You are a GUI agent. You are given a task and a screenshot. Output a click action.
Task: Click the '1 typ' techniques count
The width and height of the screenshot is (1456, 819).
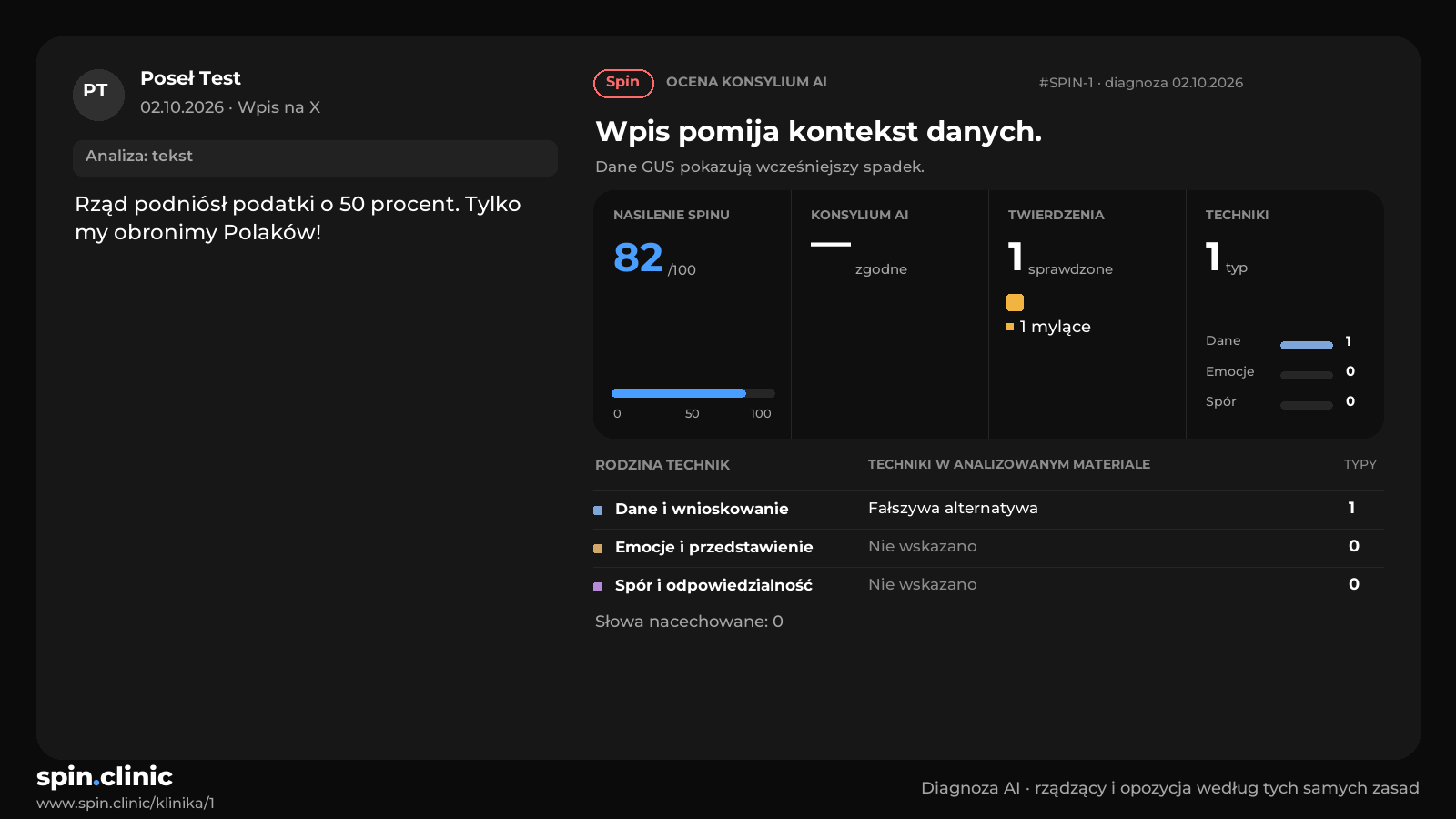1227,258
